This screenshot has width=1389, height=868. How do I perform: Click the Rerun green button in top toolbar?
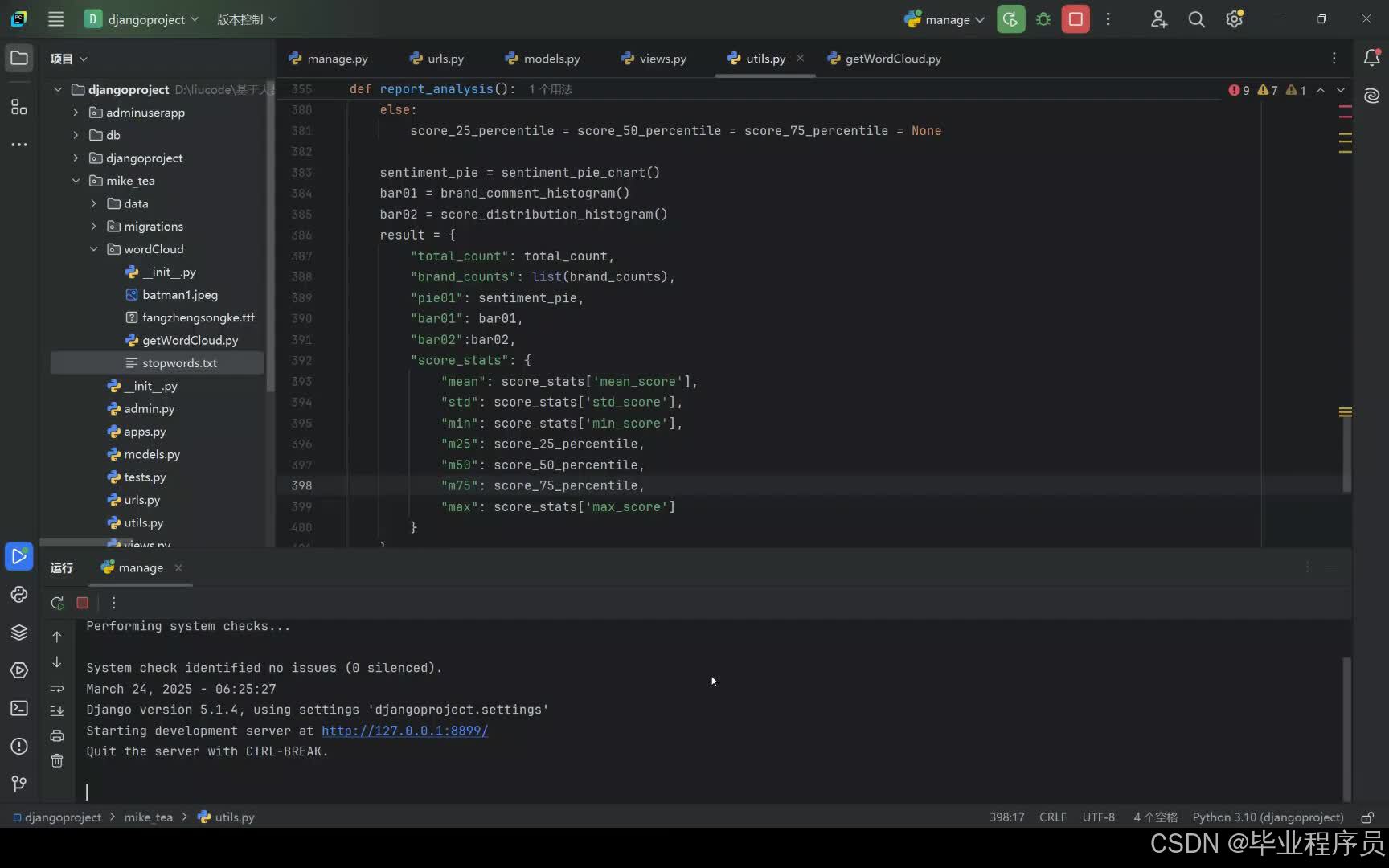(x=1010, y=19)
